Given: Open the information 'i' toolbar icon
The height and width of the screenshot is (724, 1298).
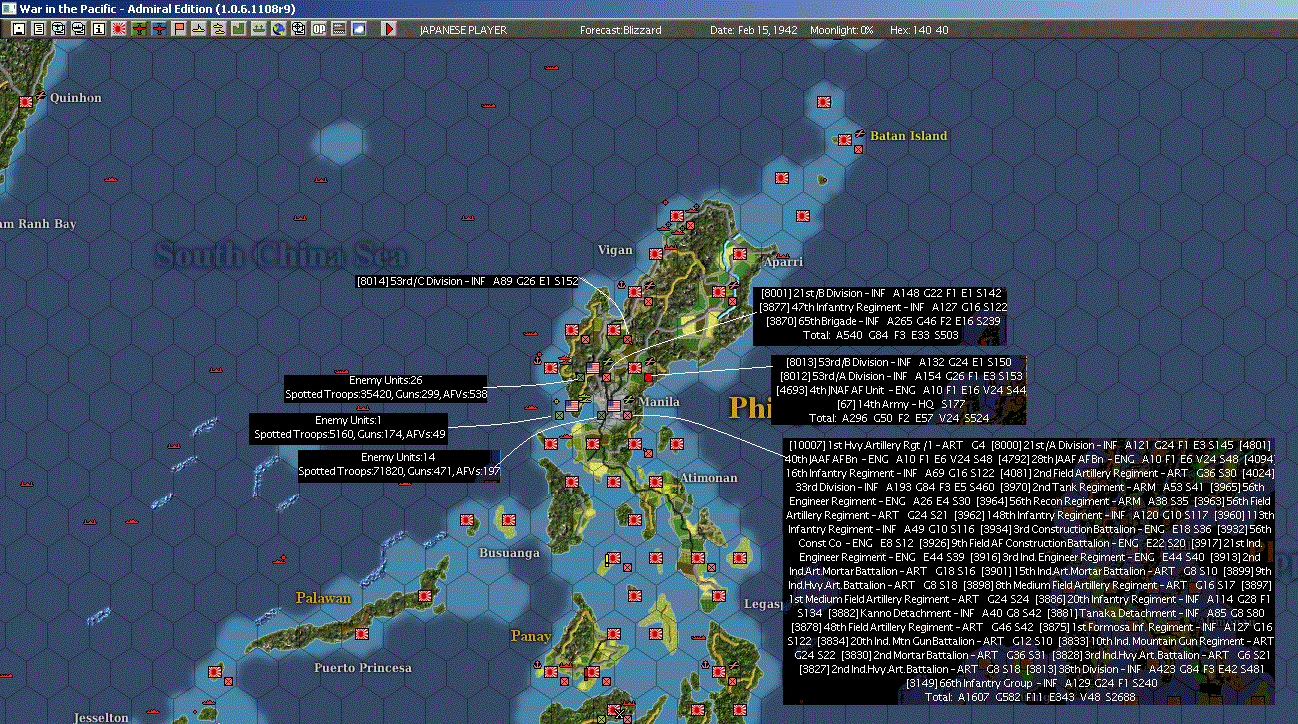Looking at the screenshot, I should [x=99, y=29].
